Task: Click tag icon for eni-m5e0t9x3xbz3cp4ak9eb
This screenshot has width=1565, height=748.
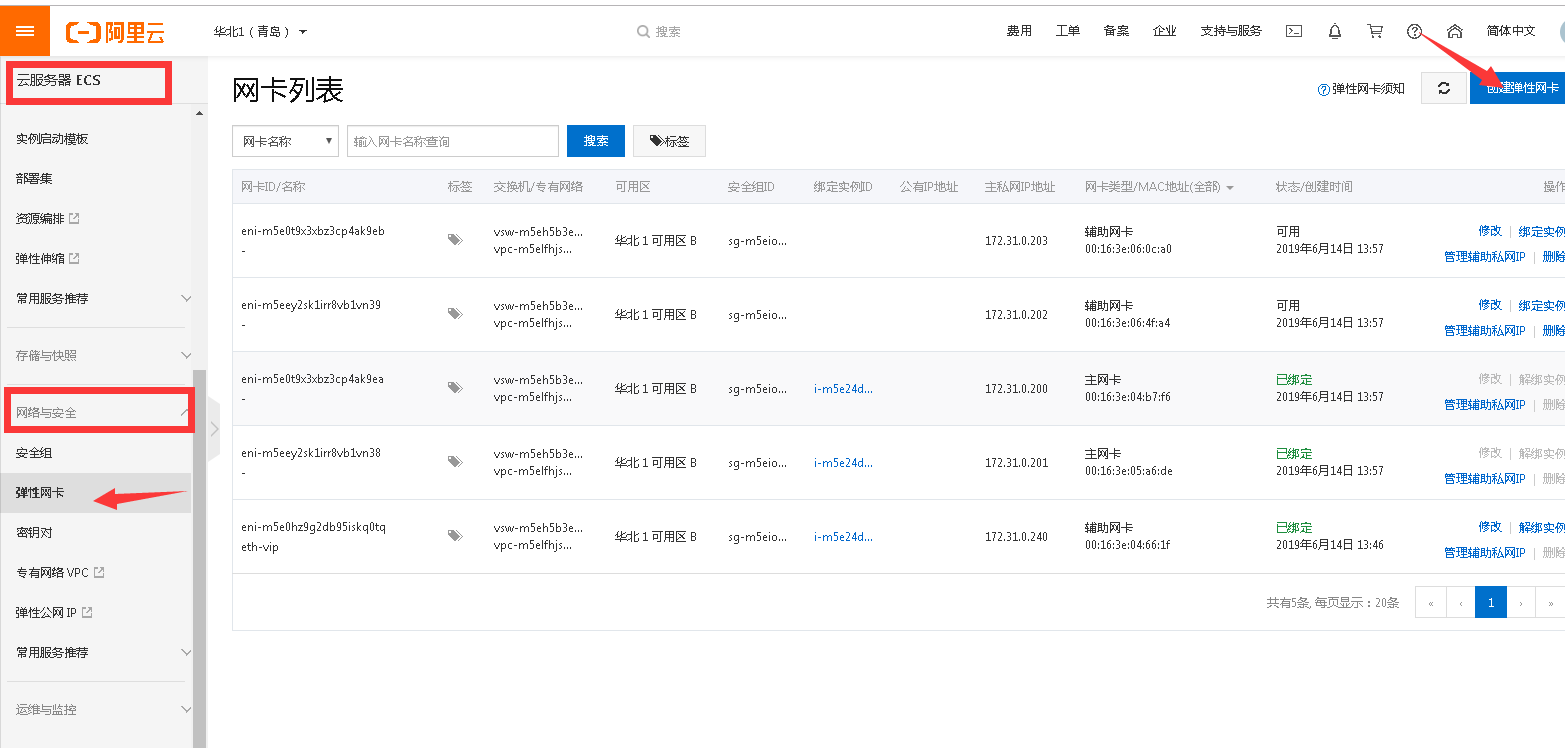Action: 455,240
